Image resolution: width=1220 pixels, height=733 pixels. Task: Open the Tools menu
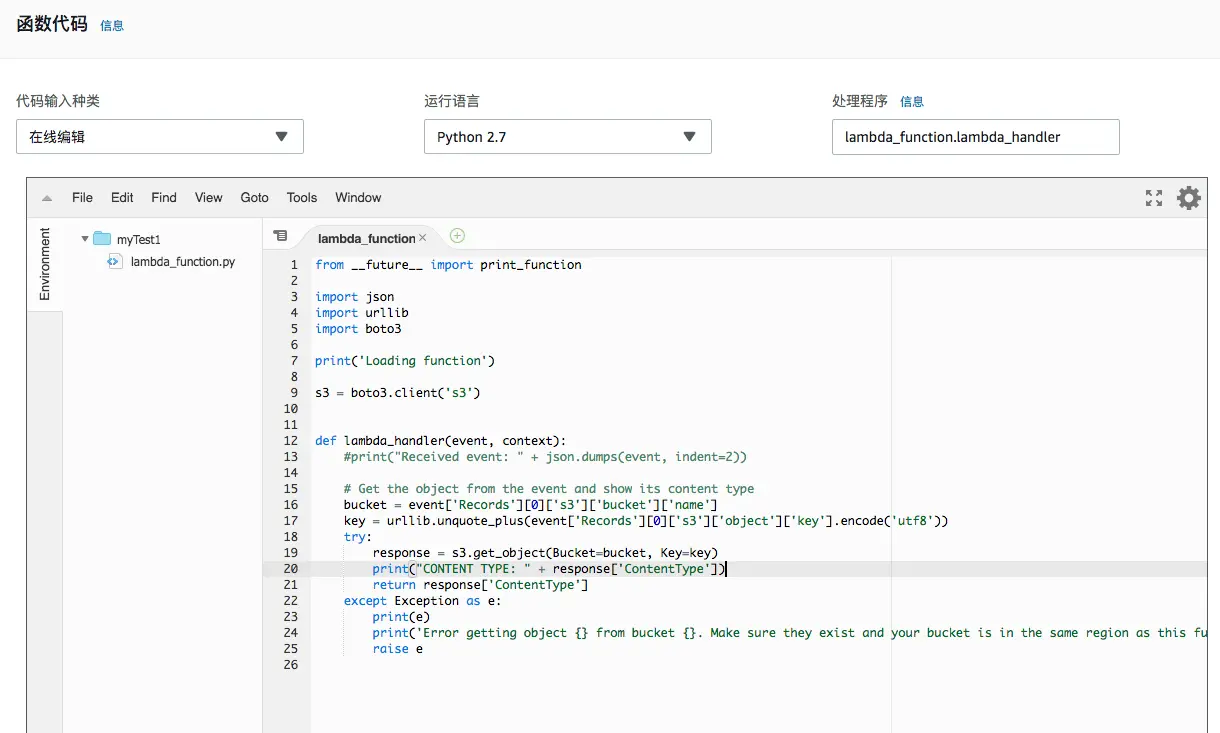302,197
